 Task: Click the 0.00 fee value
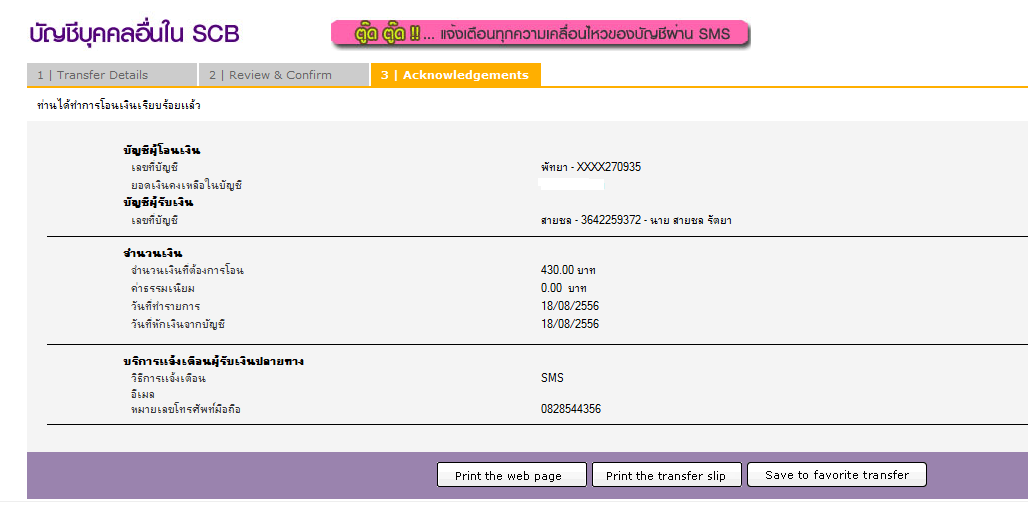563,288
